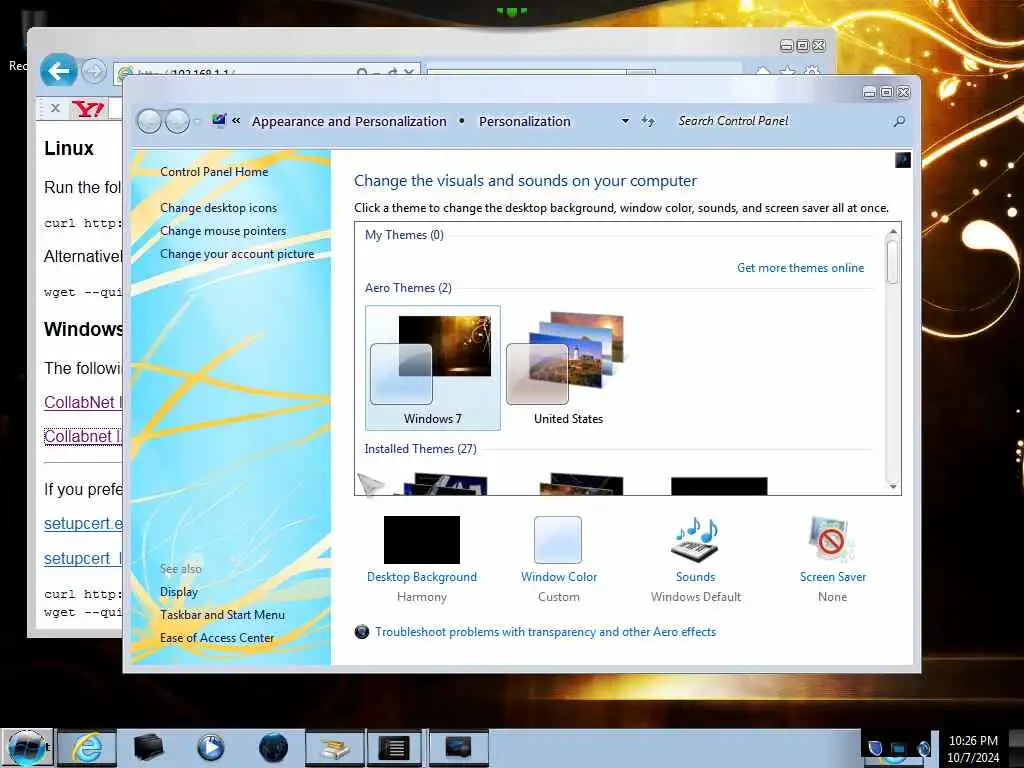Click the shield tray icon
1024x768 pixels.
(875, 748)
